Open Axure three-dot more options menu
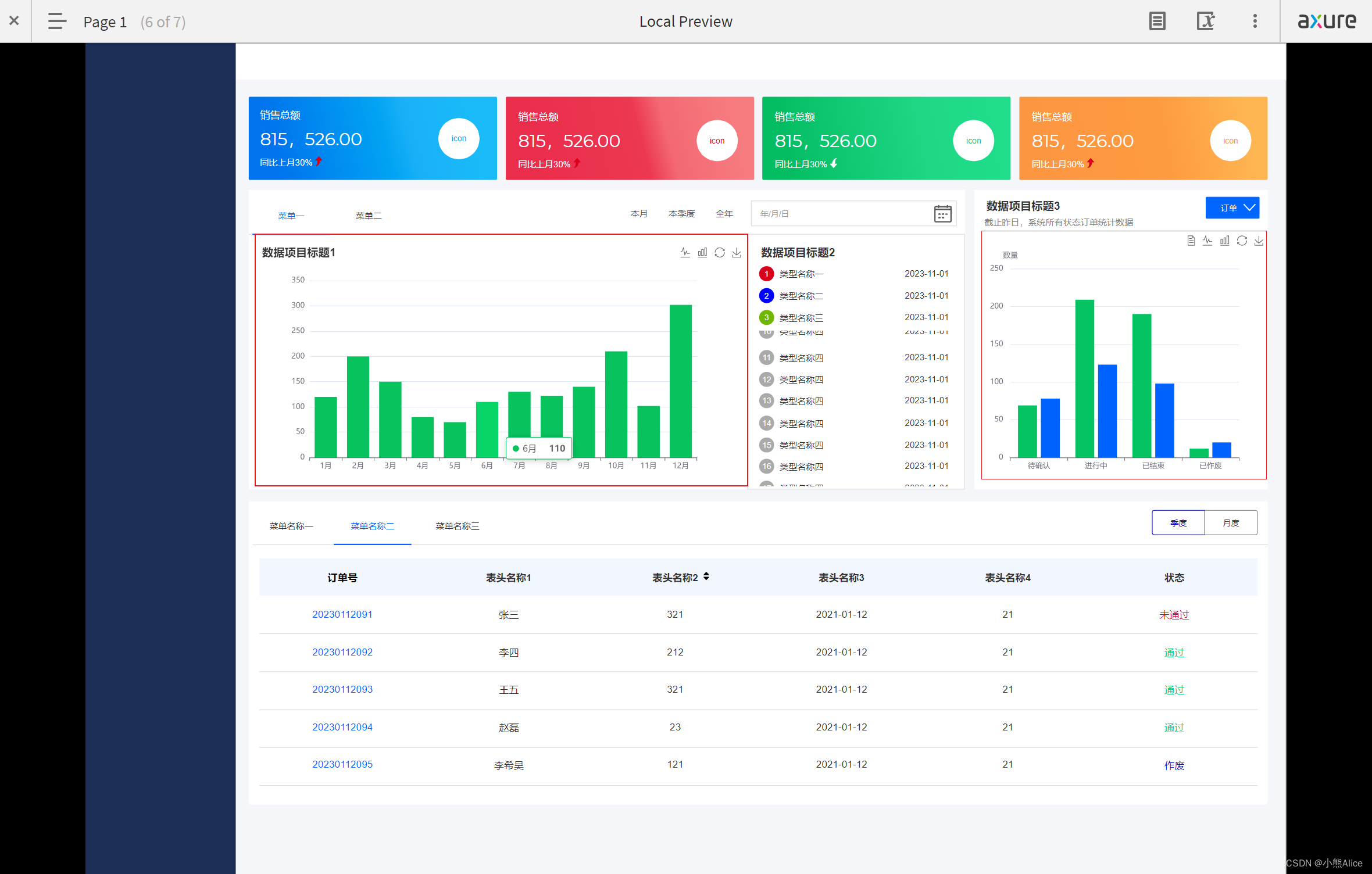The width and height of the screenshot is (1372, 874). [1255, 22]
